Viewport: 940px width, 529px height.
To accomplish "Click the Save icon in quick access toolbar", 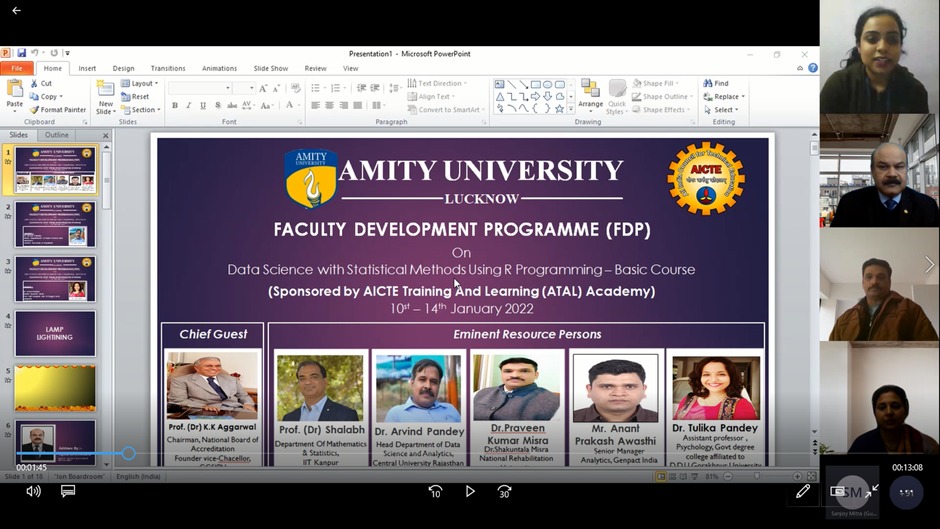I will pyautogui.click(x=21, y=53).
